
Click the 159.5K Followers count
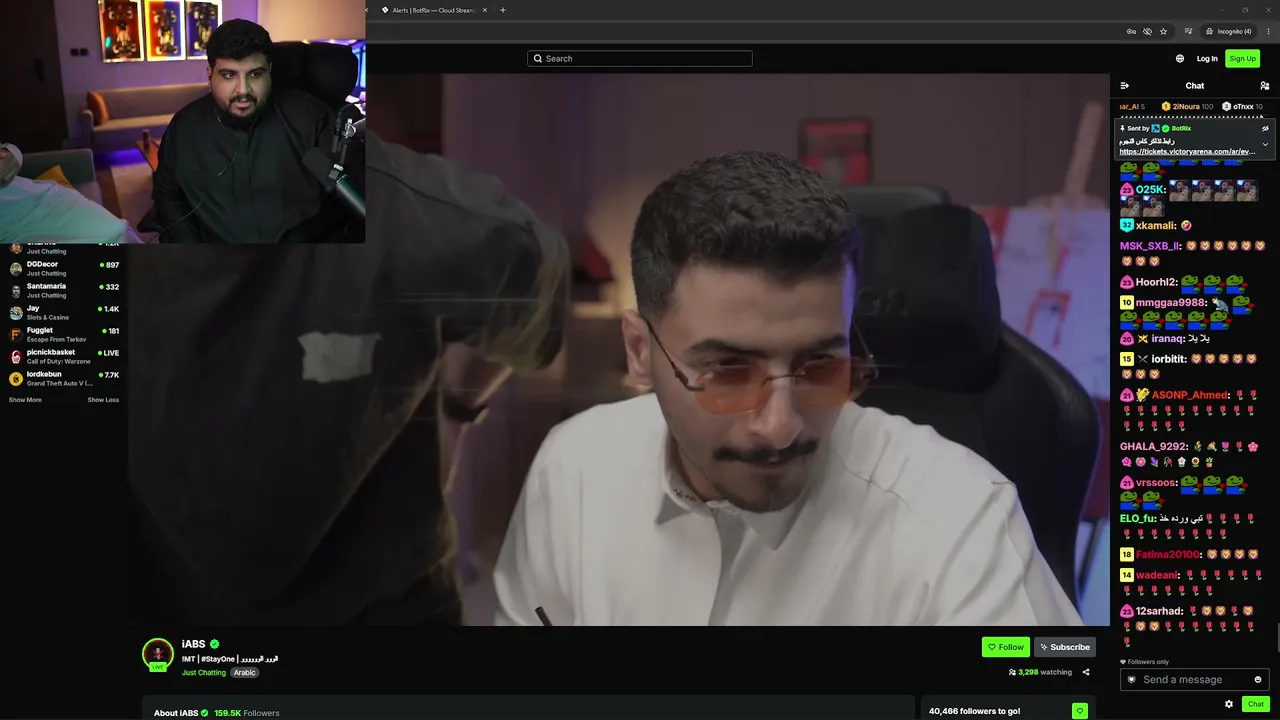(247, 713)
